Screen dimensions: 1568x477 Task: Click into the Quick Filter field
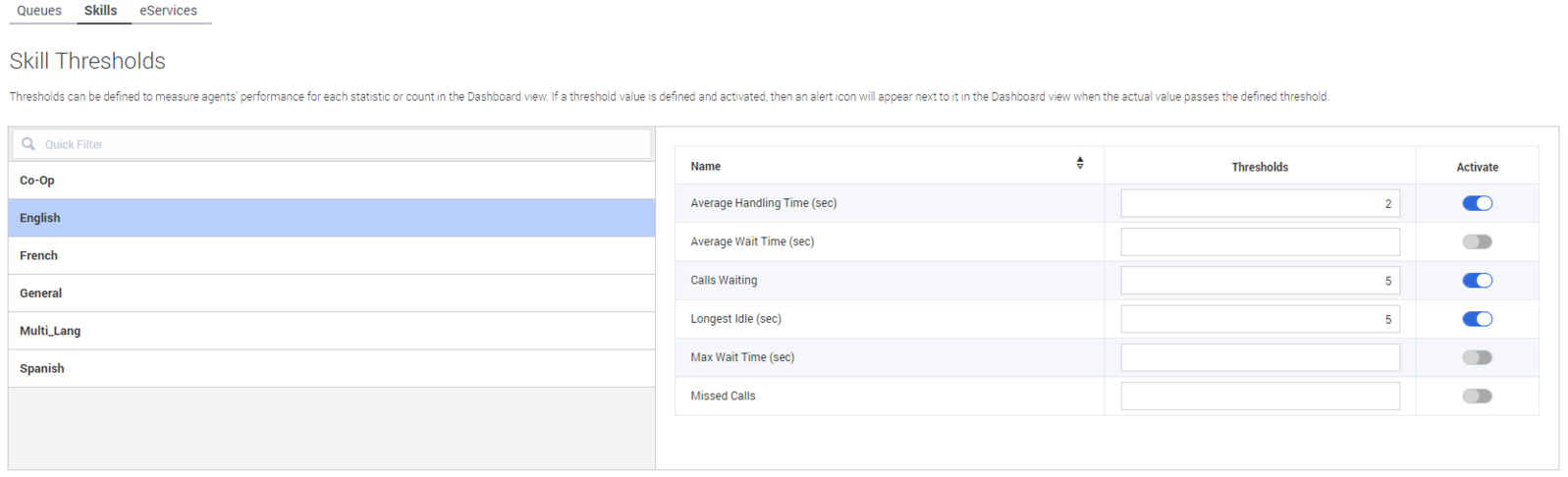point(332,144)
